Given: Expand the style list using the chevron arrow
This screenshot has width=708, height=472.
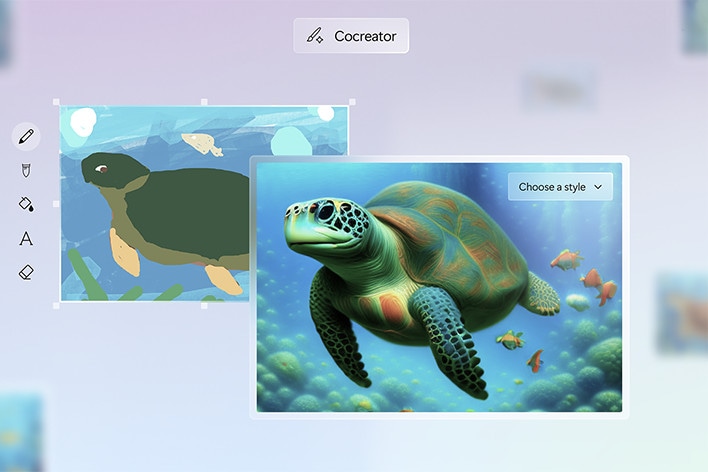Looking at the screenshot, I should (x=598, y=187).
